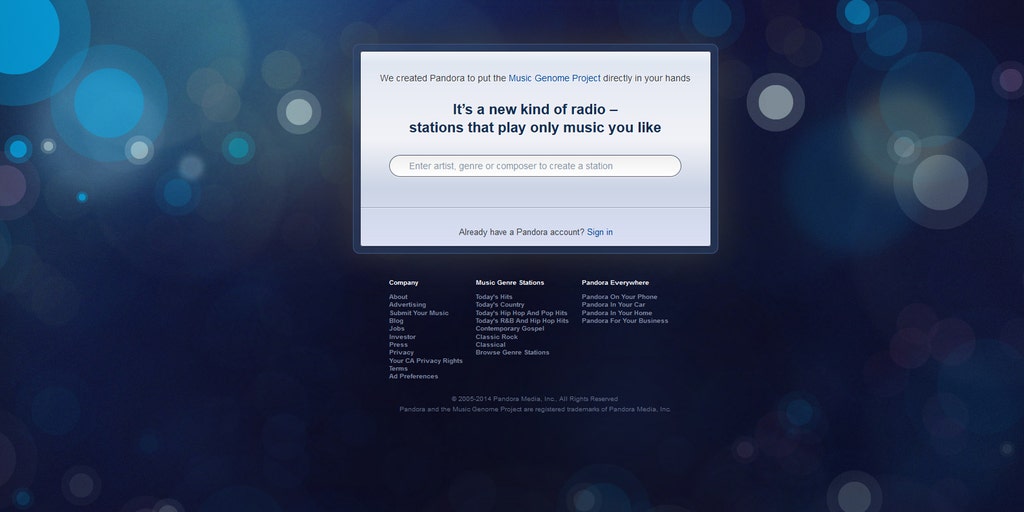Click Browse Genre Stations link
This screenshot has height=512, width=1024.
tap(512, 353)
